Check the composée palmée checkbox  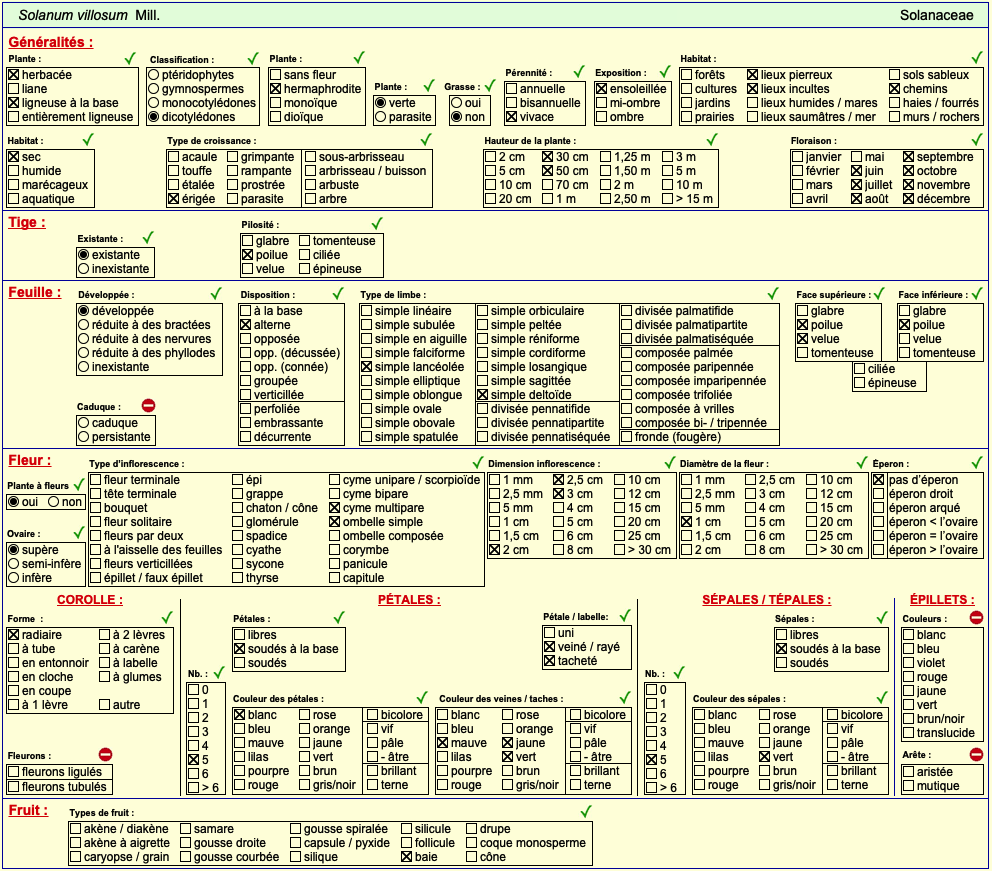pos(626,353)
